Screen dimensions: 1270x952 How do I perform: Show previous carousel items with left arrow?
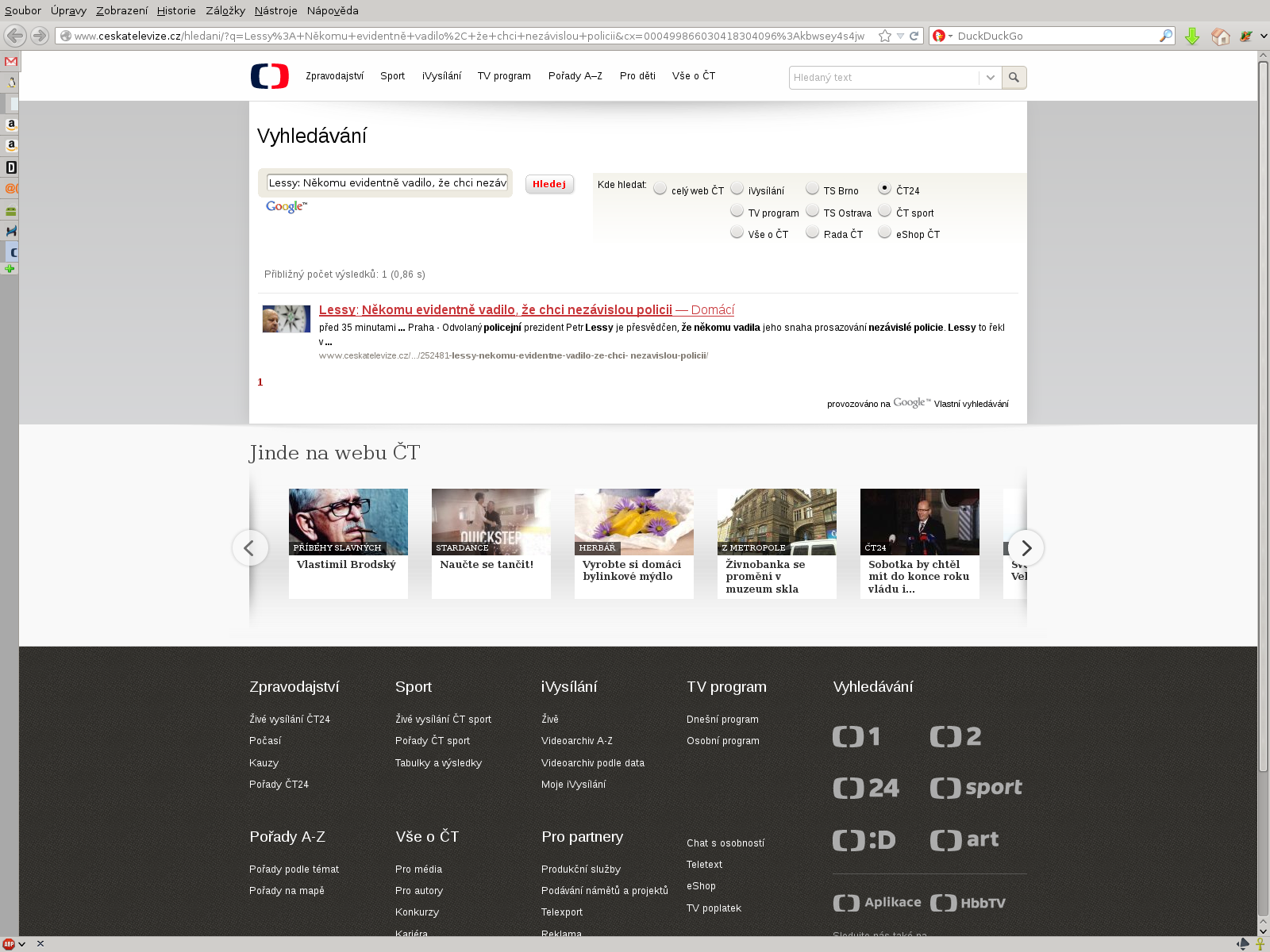(250, 548)
